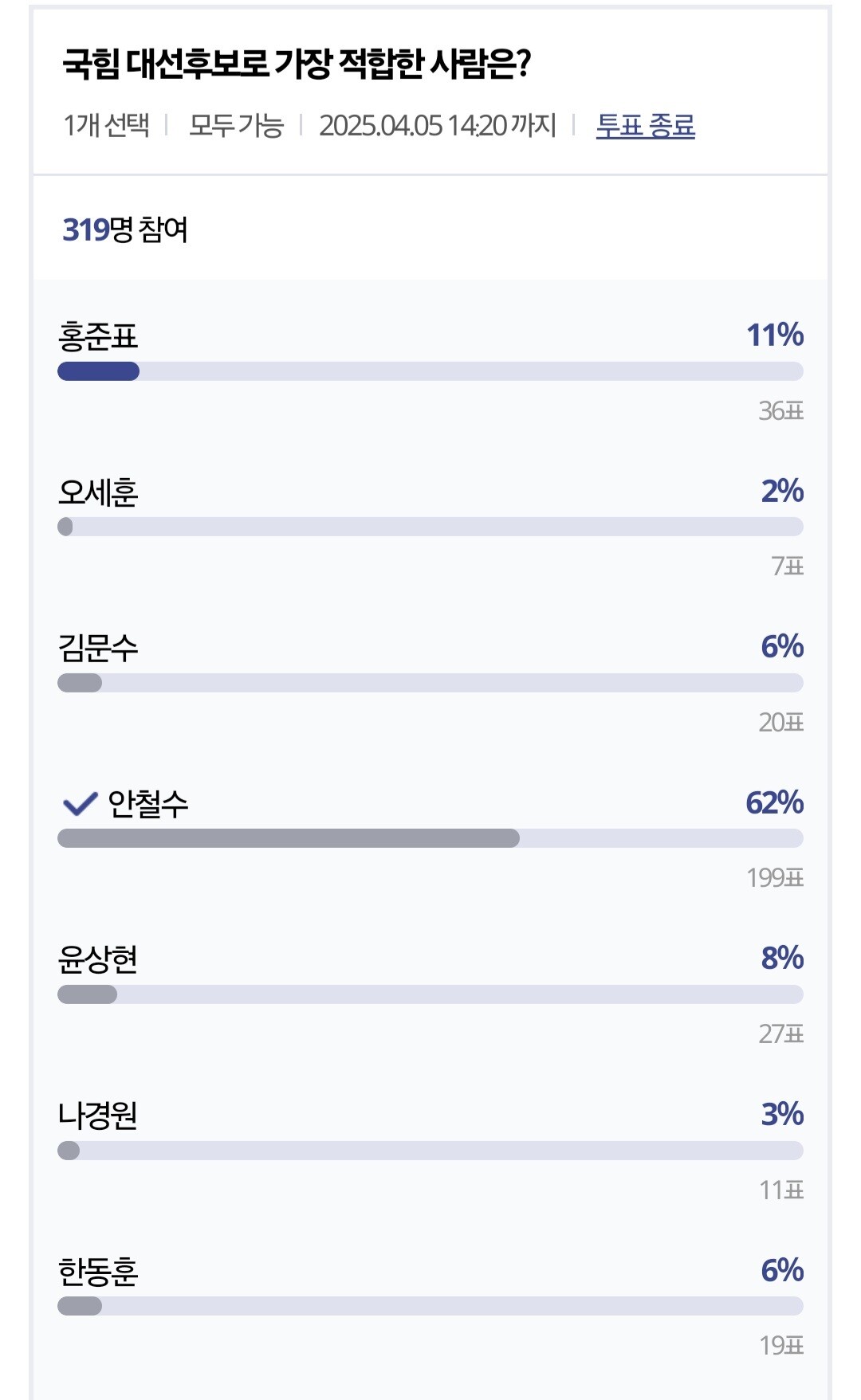The height and width of the screenshot is (1400, 861).
Task: Click the 319명 참여 participant count
Action: 125,229
